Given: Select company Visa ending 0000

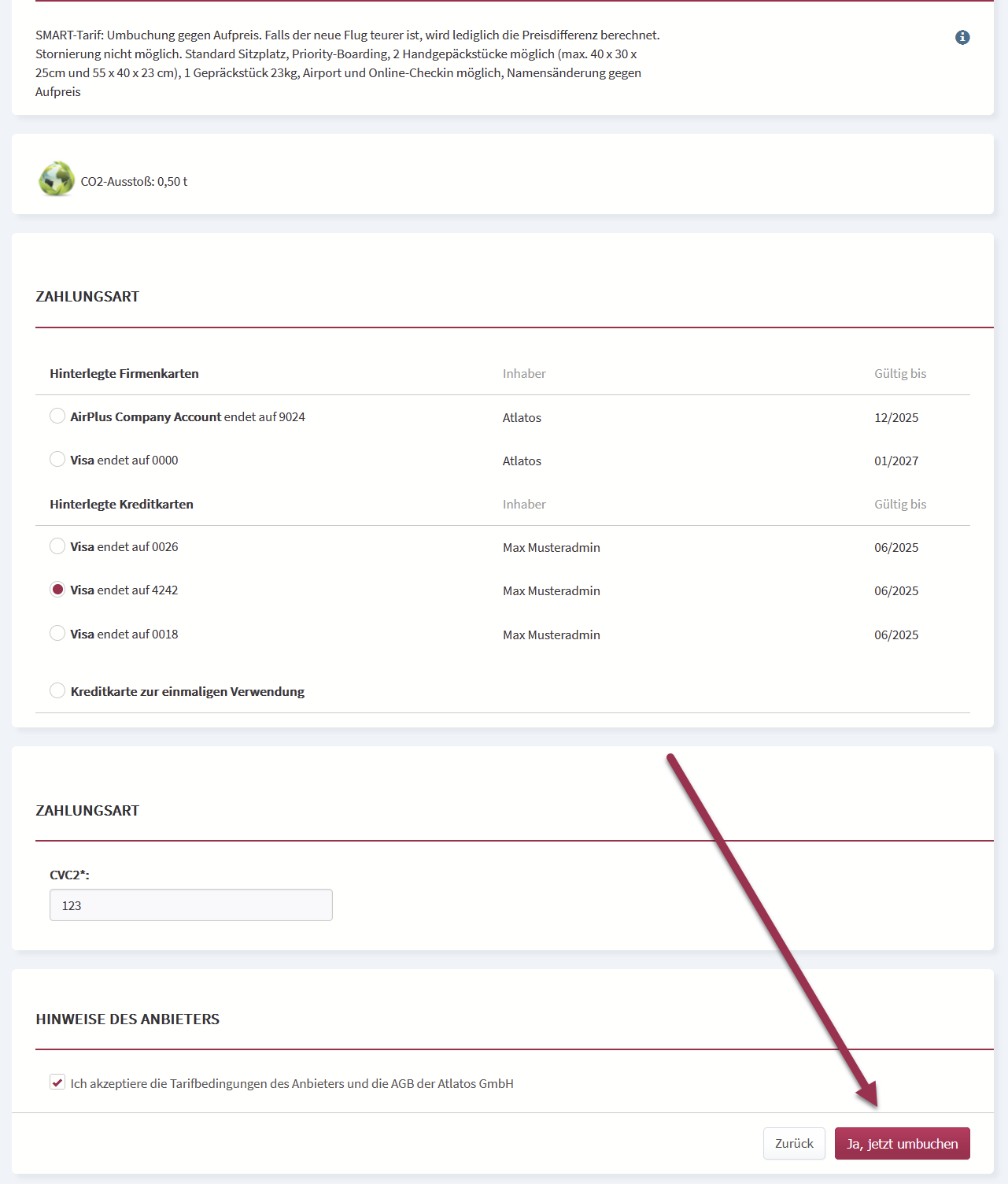Looking at the screenshot, I should (x=57, y=459).
